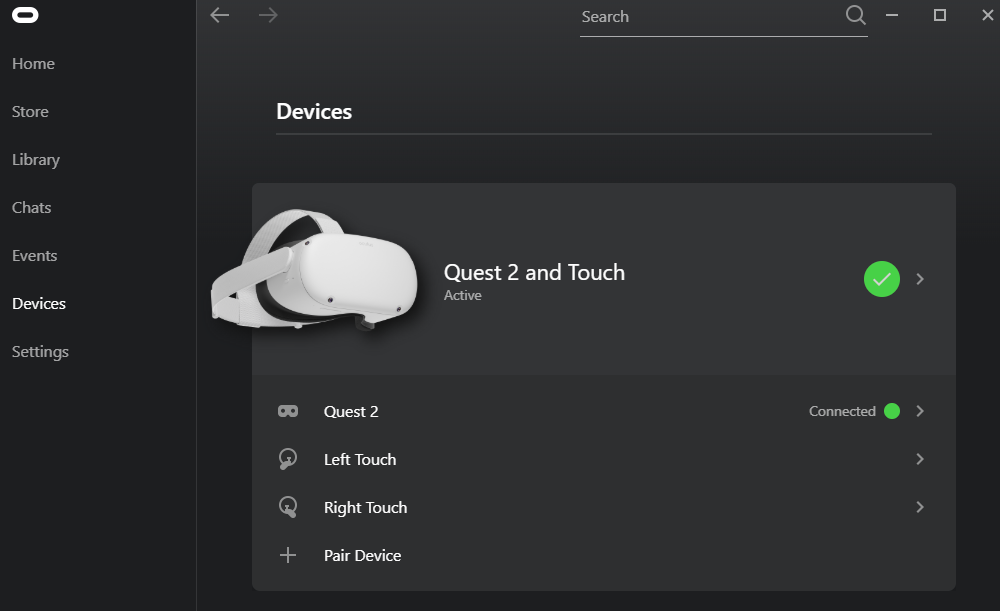This screenshot has height=611, width=1000.
Task: Go back with the left arrow
Action: 220,15
